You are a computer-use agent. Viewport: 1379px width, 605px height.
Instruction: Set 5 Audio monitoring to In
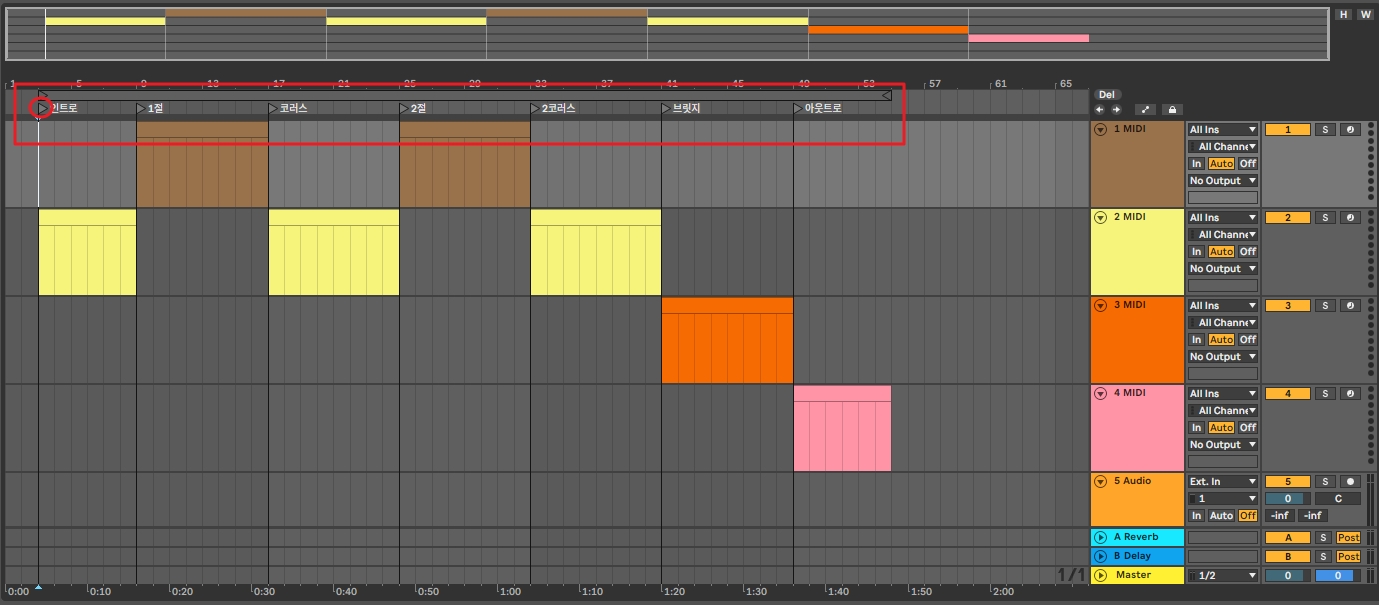click(1196, 516)
